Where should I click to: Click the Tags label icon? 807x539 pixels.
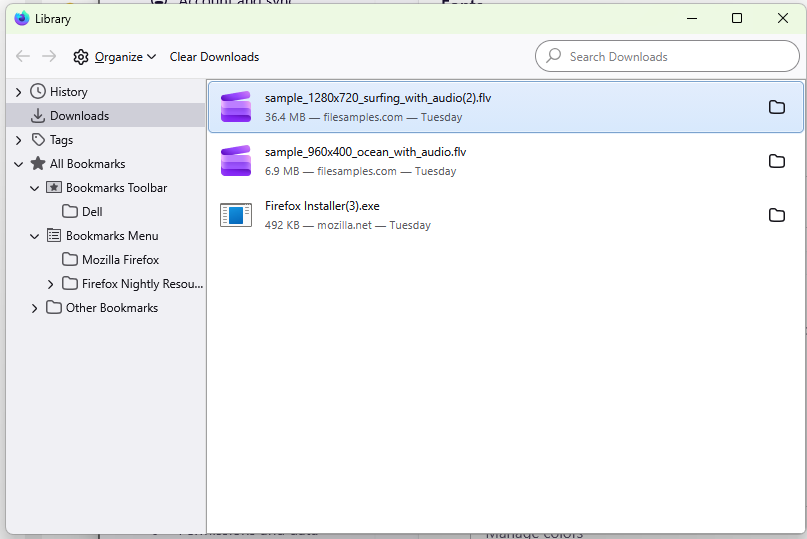click(x=38, y=140)
